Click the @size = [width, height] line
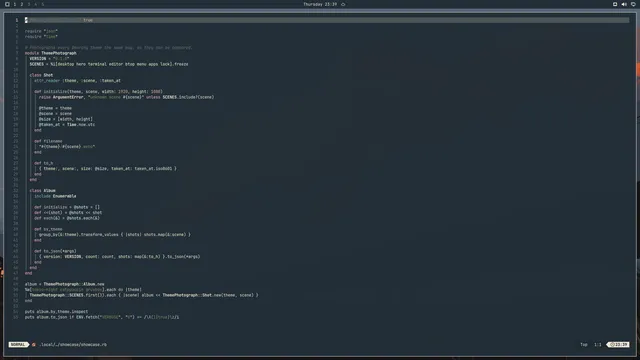 coord(66,119)
